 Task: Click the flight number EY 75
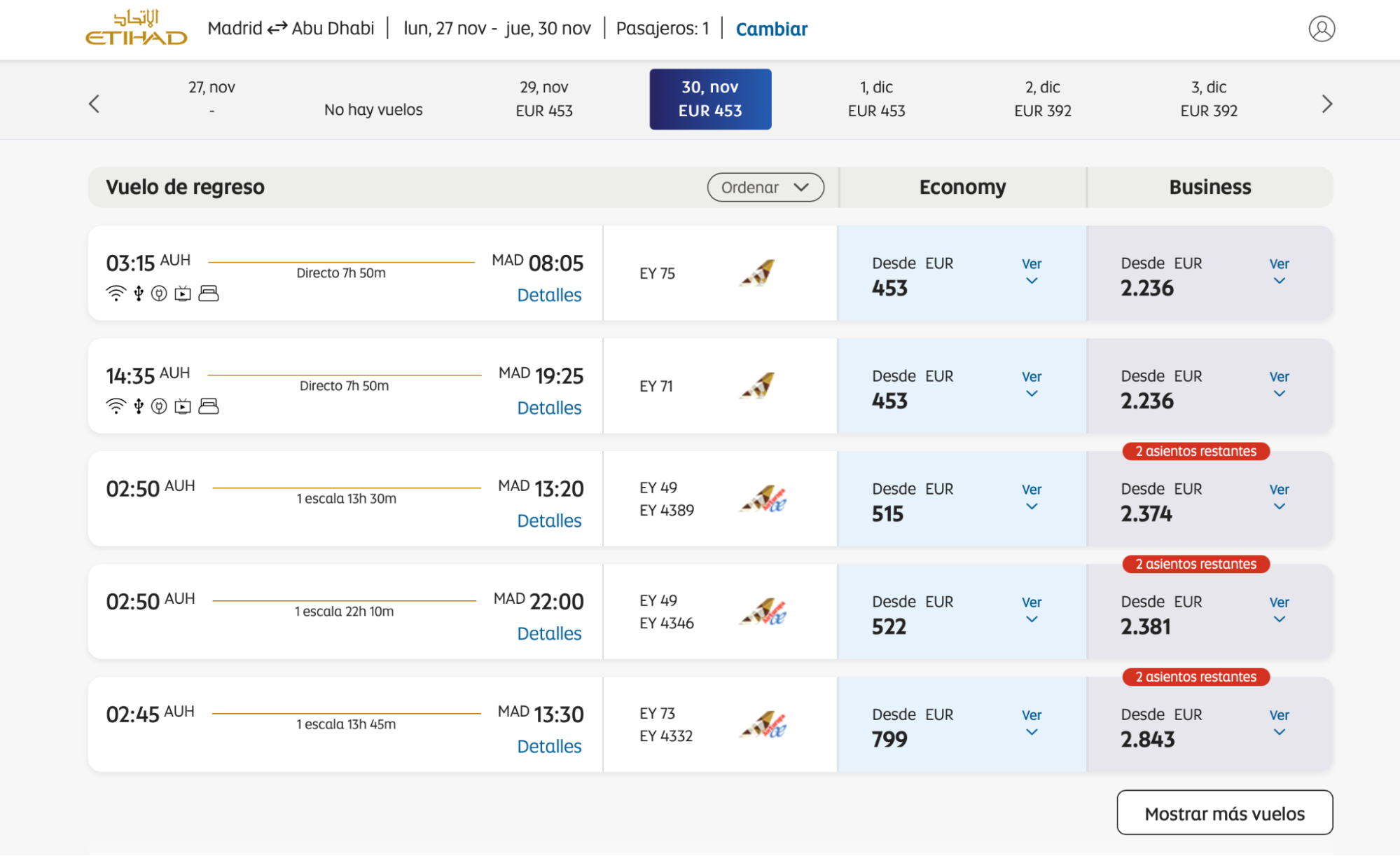click(657, 273)
